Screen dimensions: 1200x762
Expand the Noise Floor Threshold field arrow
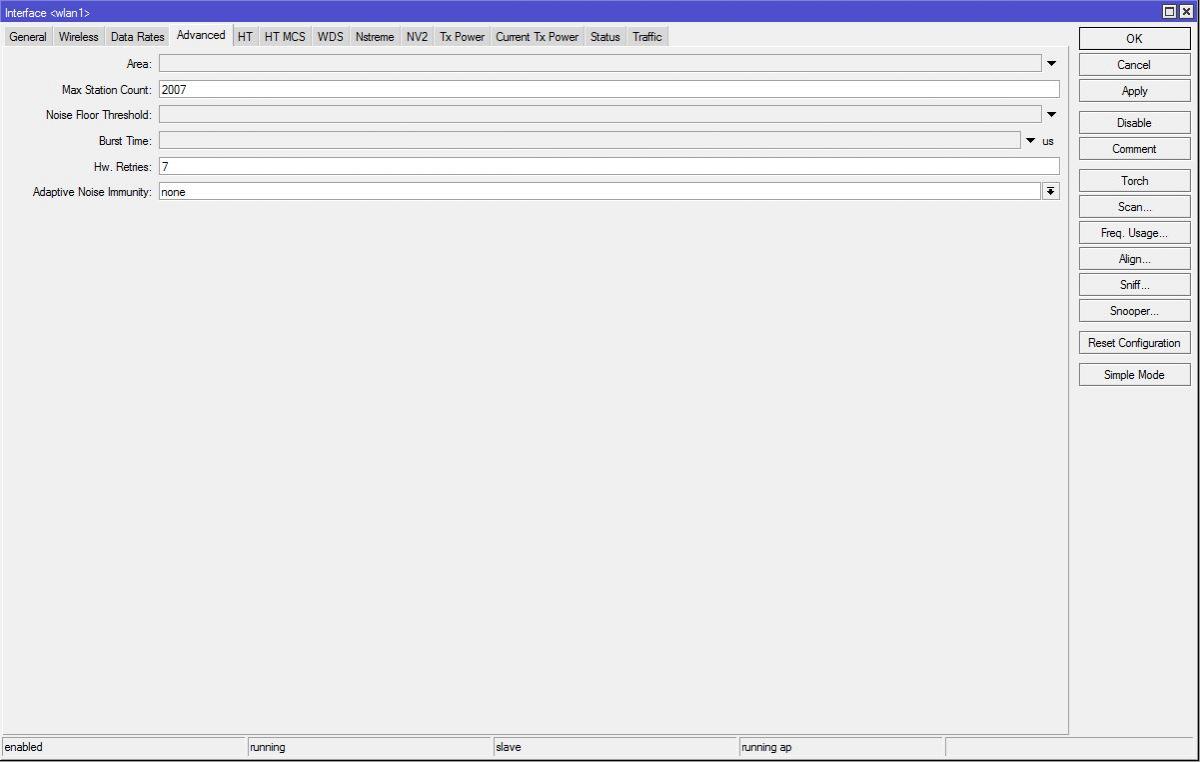point(1051,115)
